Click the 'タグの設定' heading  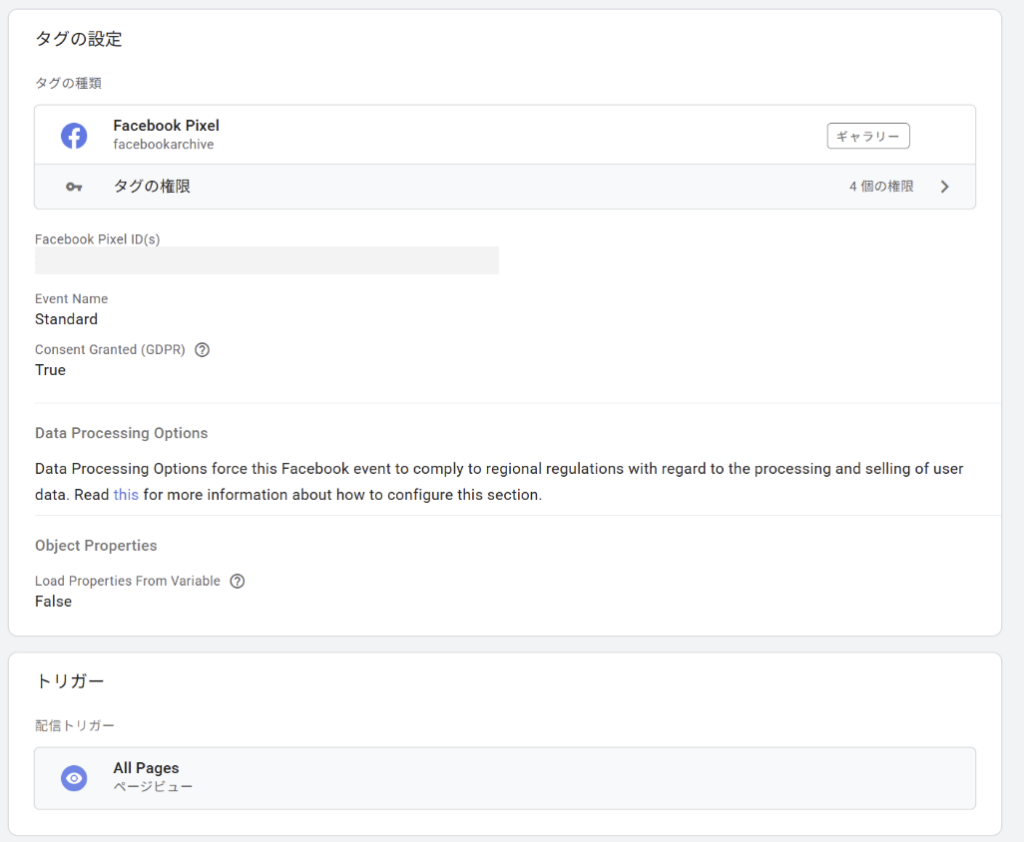coord(78,39)
